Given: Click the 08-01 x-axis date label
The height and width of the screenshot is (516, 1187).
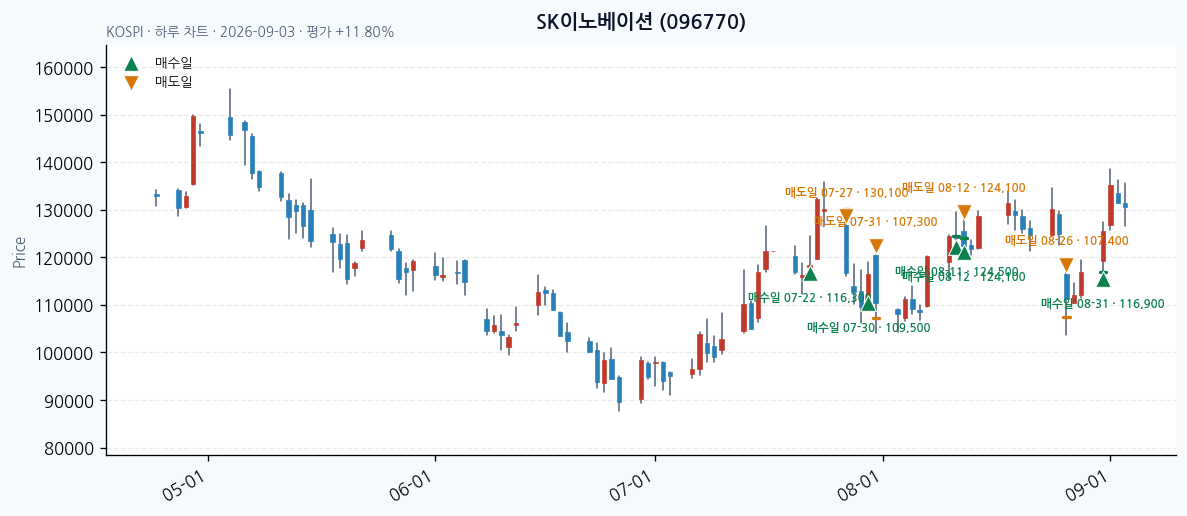Looking at the screenshot, I should pos(859,488).
